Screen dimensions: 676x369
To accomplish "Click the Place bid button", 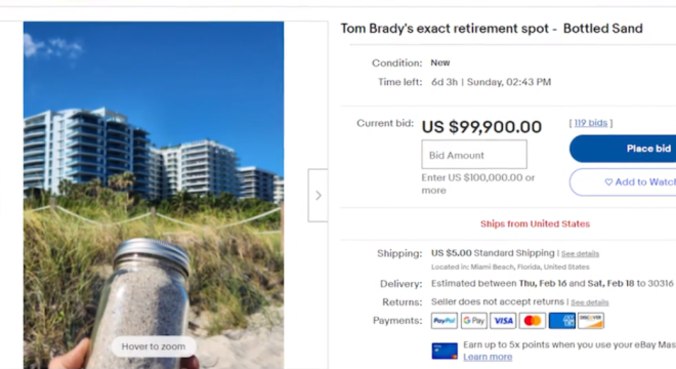I will tap(623, 149).
